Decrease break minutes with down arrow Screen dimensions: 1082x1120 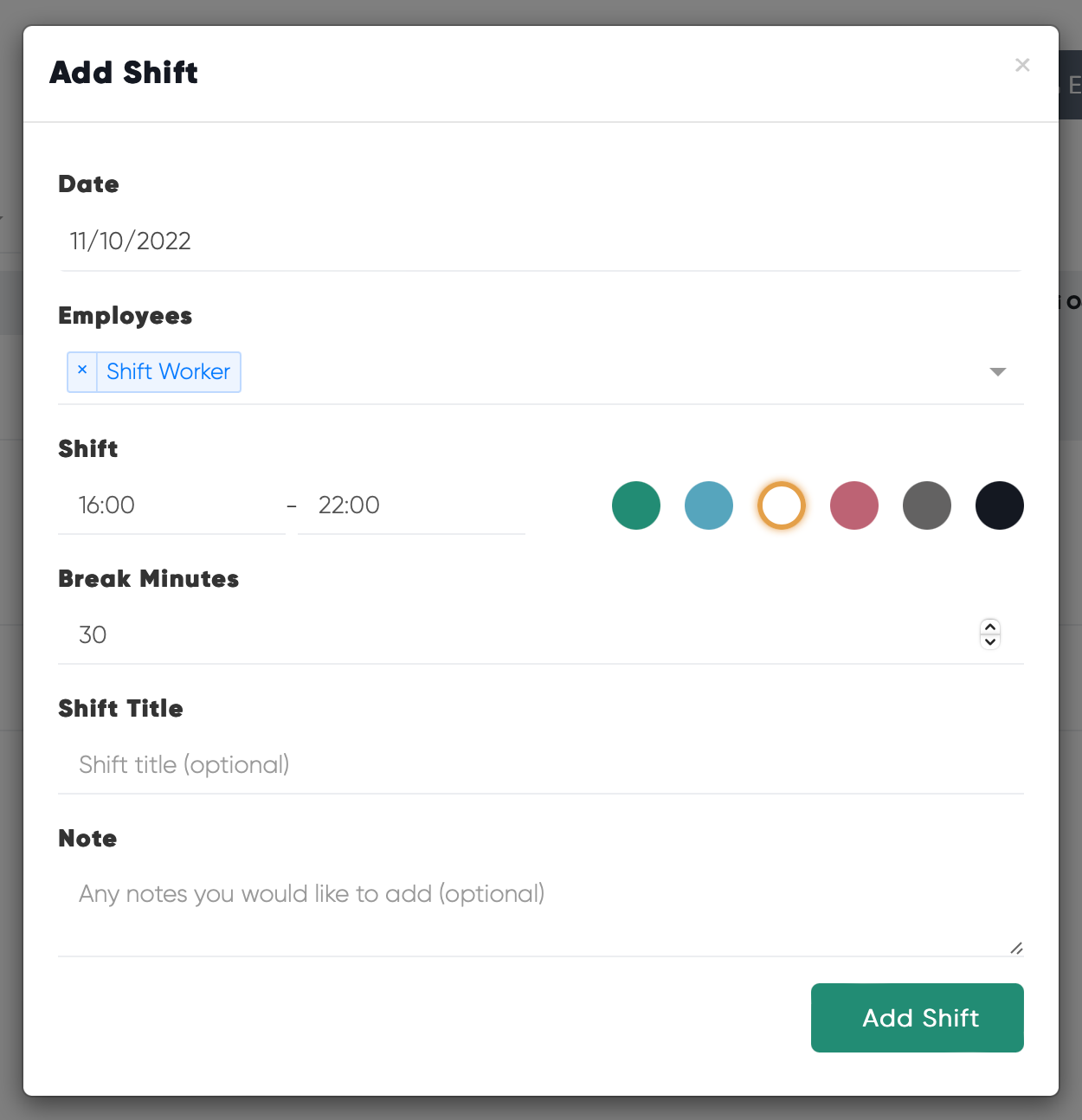click(x=990, y=641)
